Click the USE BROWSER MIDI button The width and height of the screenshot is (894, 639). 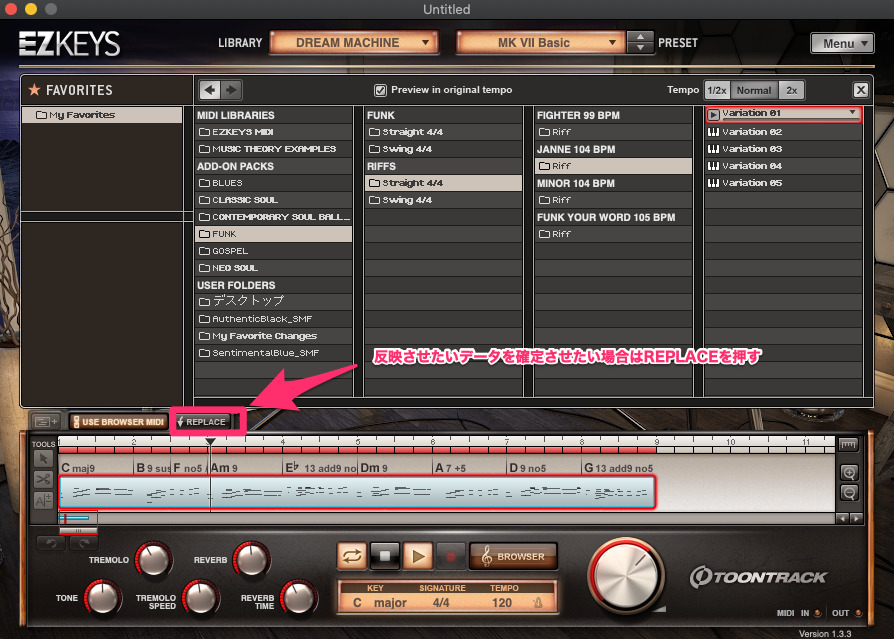coord(118,422)
